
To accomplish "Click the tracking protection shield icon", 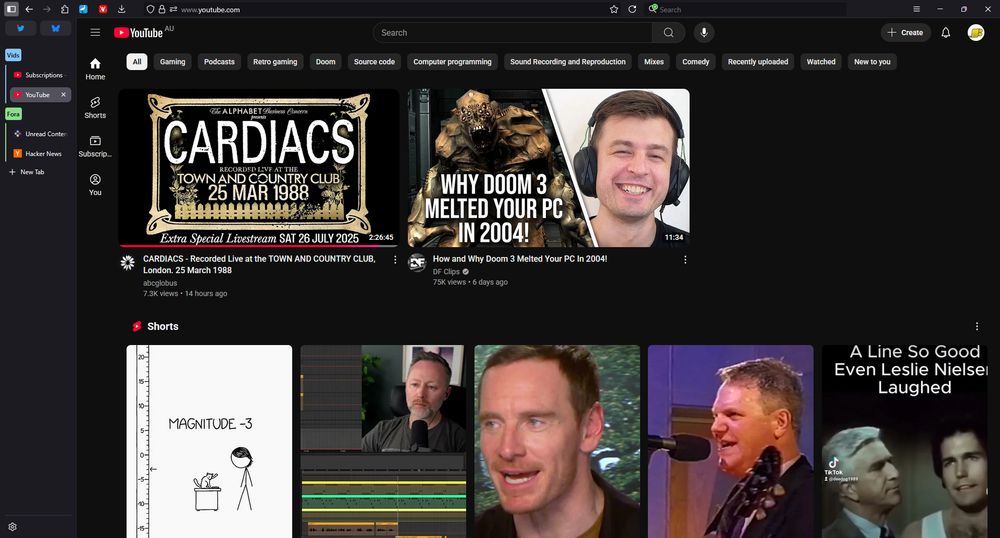I will (151, 10).
